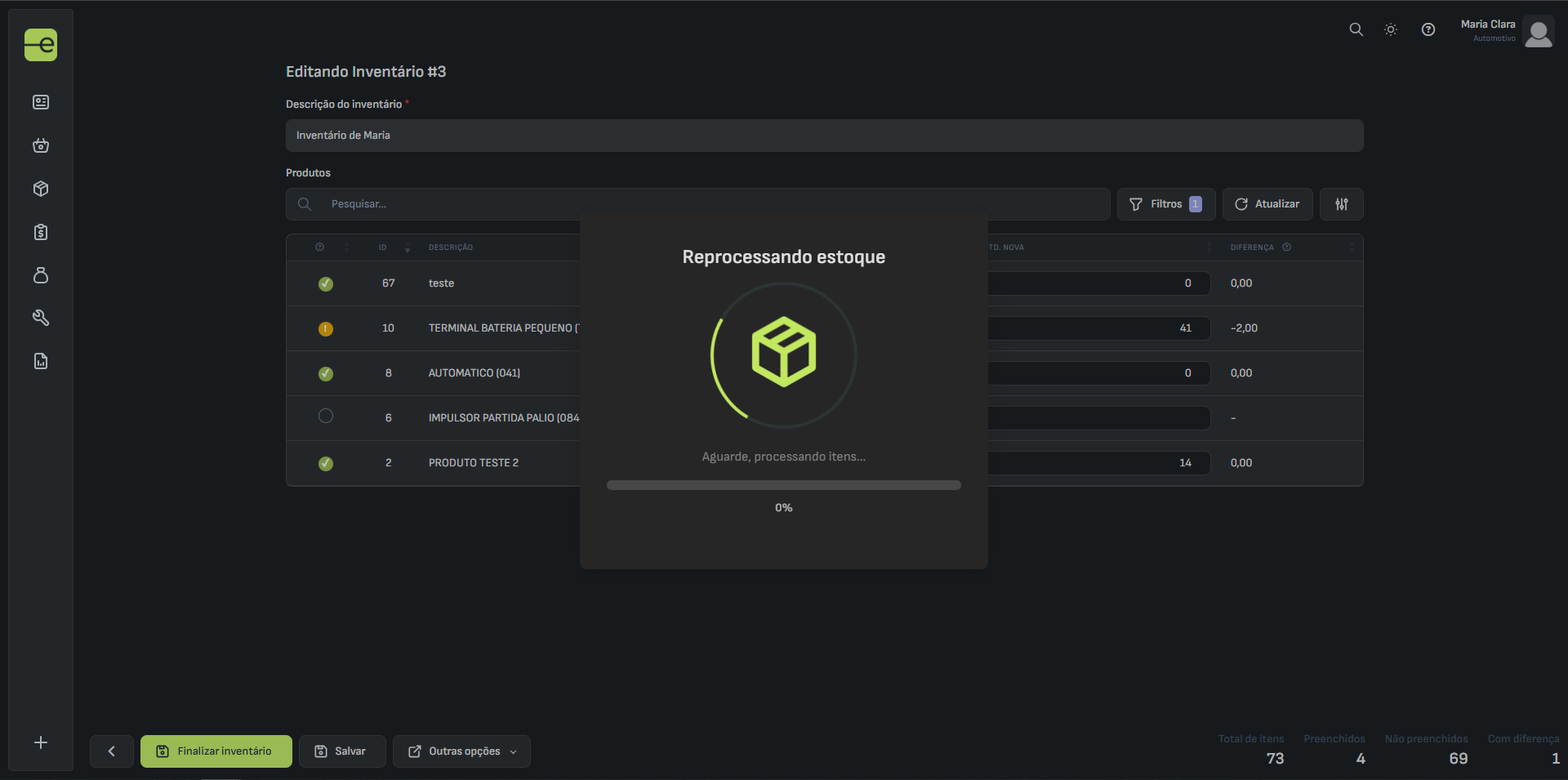This screenshot has width=1568, height=780.
Task: Open the reports document sidebar icon
Action: coord(41,361)
